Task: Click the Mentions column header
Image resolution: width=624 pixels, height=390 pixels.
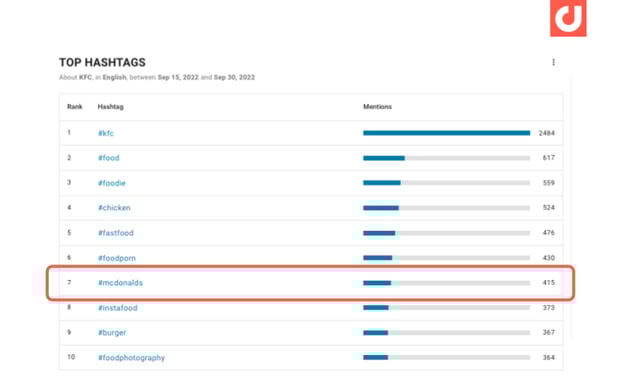Action: [377, 107]
